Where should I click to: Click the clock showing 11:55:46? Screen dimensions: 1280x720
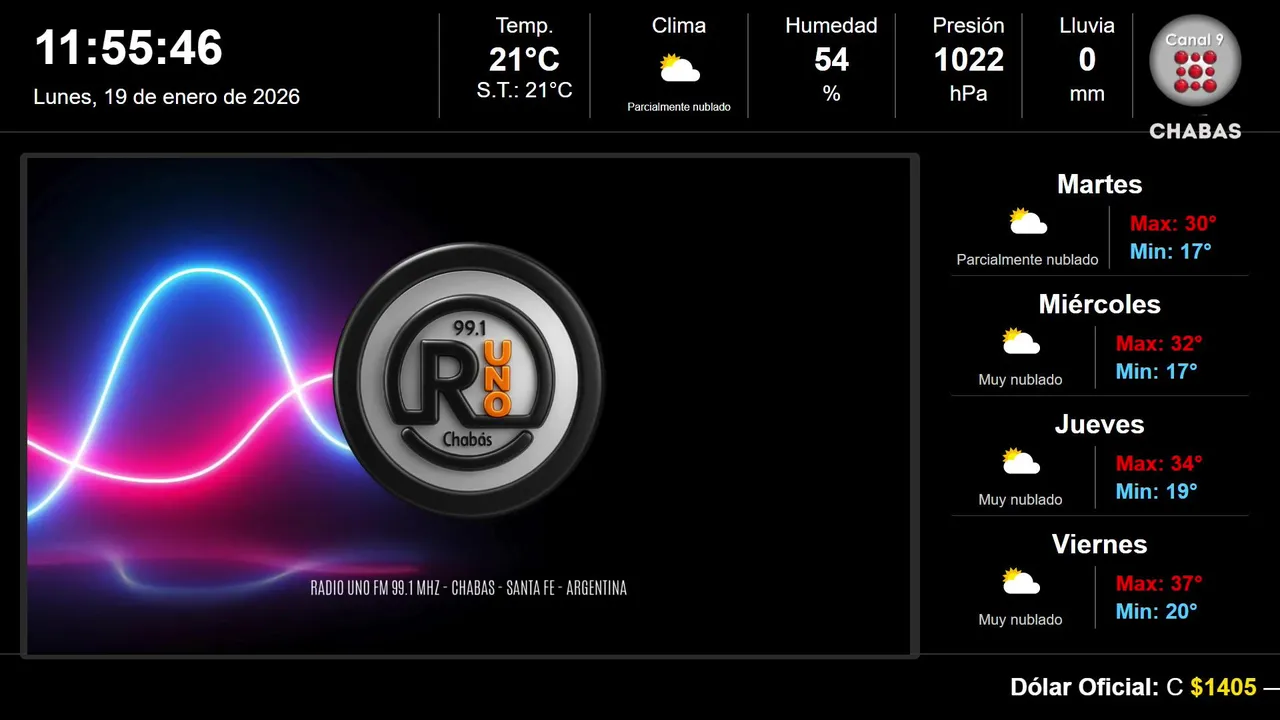(x=128, y=48)
